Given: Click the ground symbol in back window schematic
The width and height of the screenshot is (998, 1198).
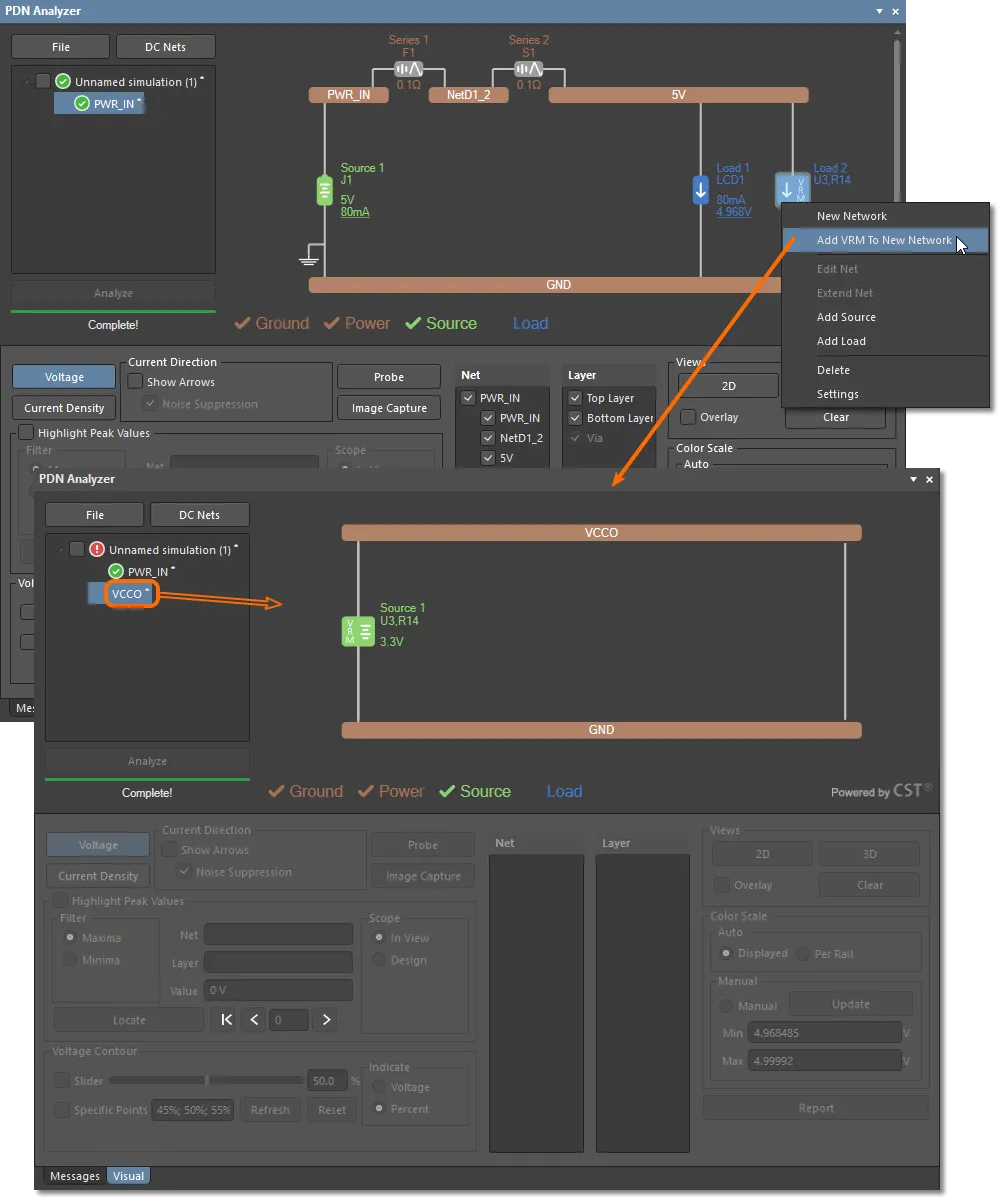Looking at the screenshot, I should (x=309, y=255).
